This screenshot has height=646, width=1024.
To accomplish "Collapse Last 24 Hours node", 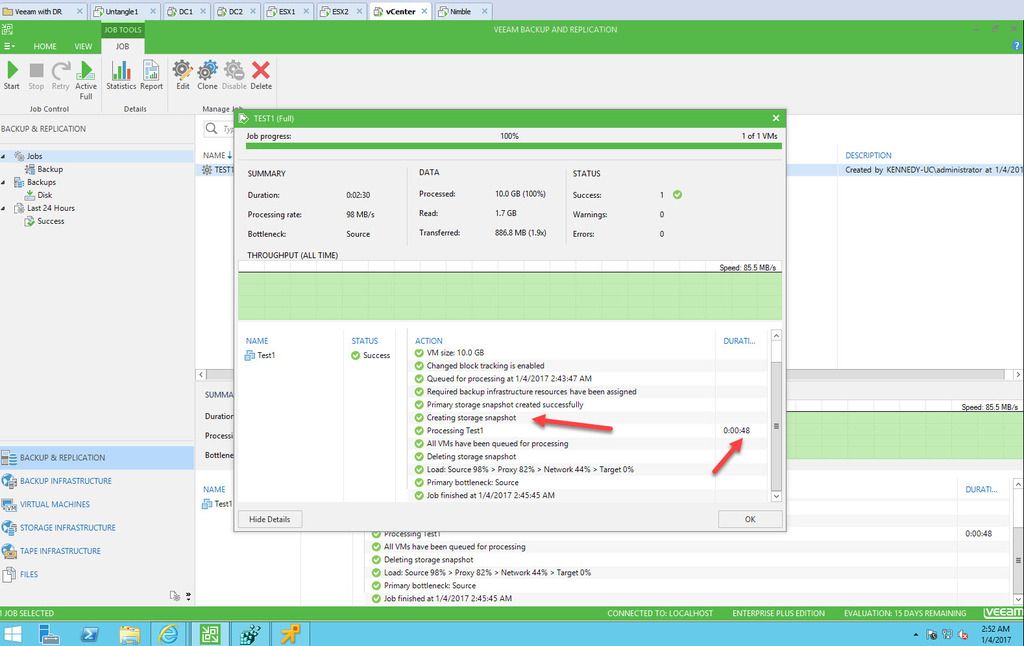I will tap(3, 208).
